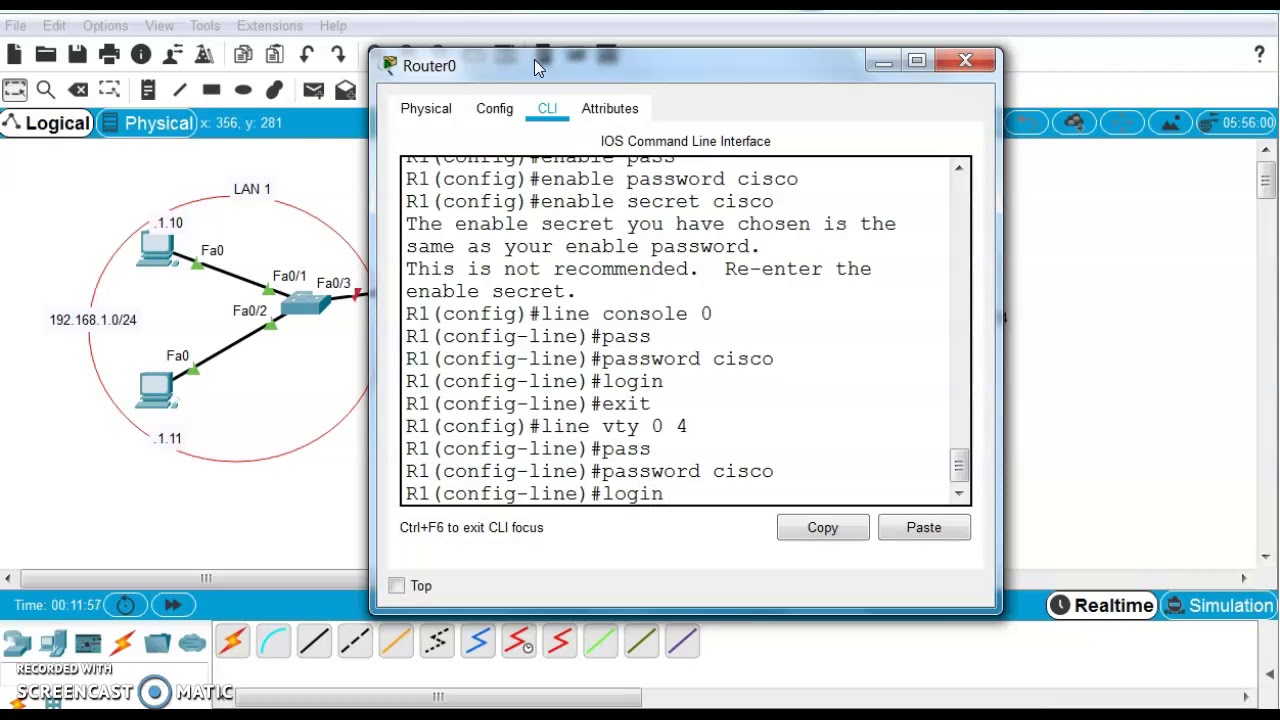Open the help question mark icon
This screenshot has width=1280, height=720.
(x=1259, y=54)
